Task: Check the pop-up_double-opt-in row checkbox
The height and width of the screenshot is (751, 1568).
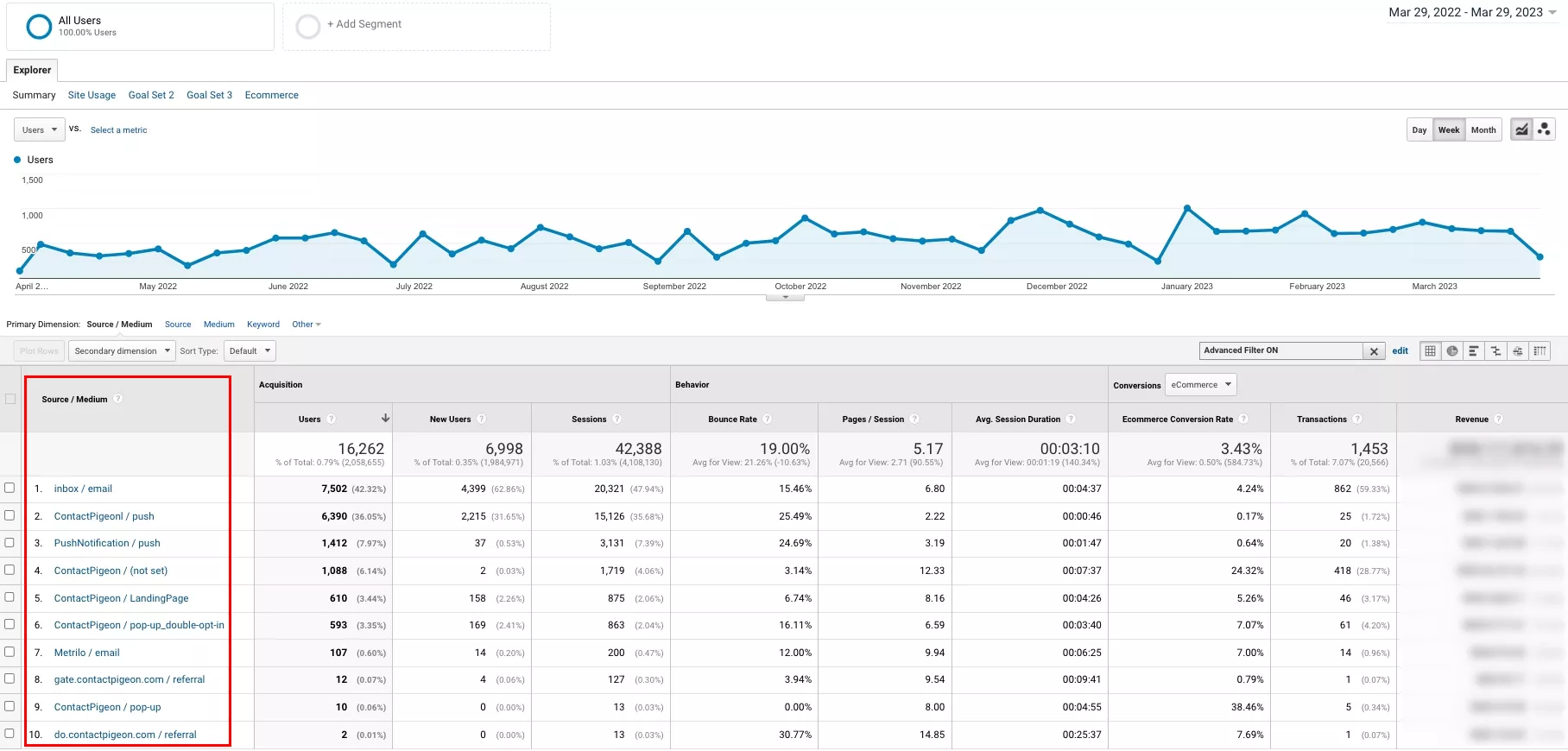Action: (9, 624)
